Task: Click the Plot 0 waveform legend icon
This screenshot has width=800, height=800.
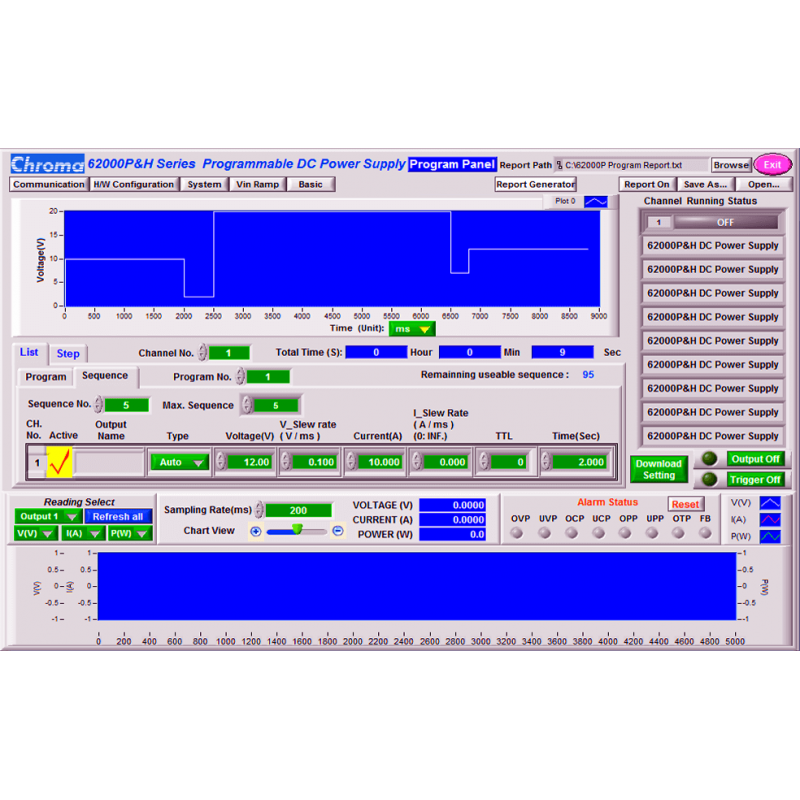Action: pyautogui.click(x=595, y=202)
